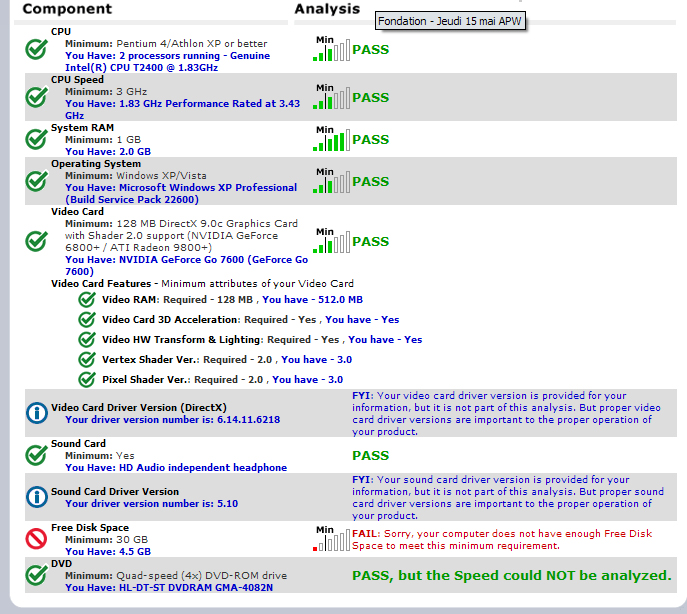Click 'Minimum: Yes' under Sound Card

tap(100, 456)
